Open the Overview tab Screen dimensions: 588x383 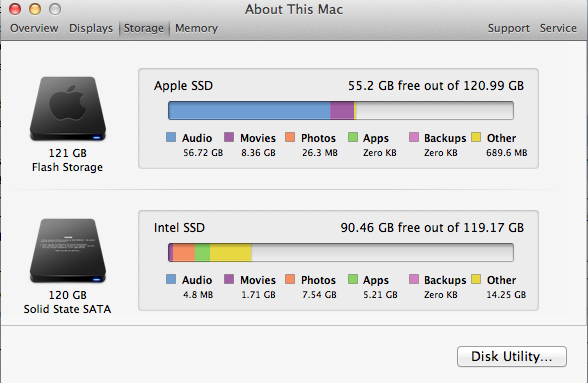tap(34, 28)
